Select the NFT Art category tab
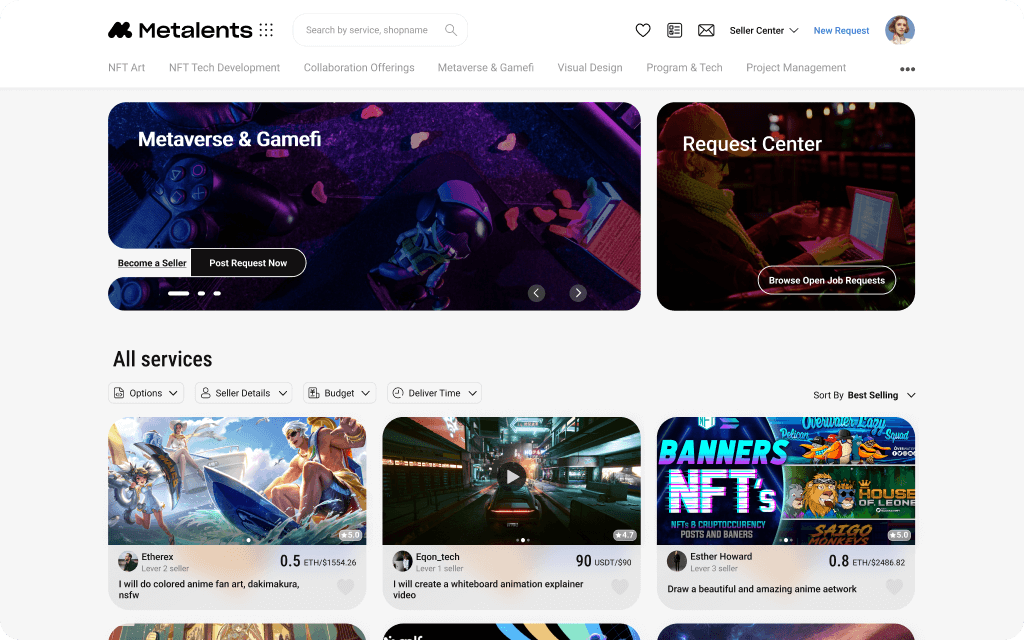Viewport: 1024px width, 640px height. [x=127, y=67]
